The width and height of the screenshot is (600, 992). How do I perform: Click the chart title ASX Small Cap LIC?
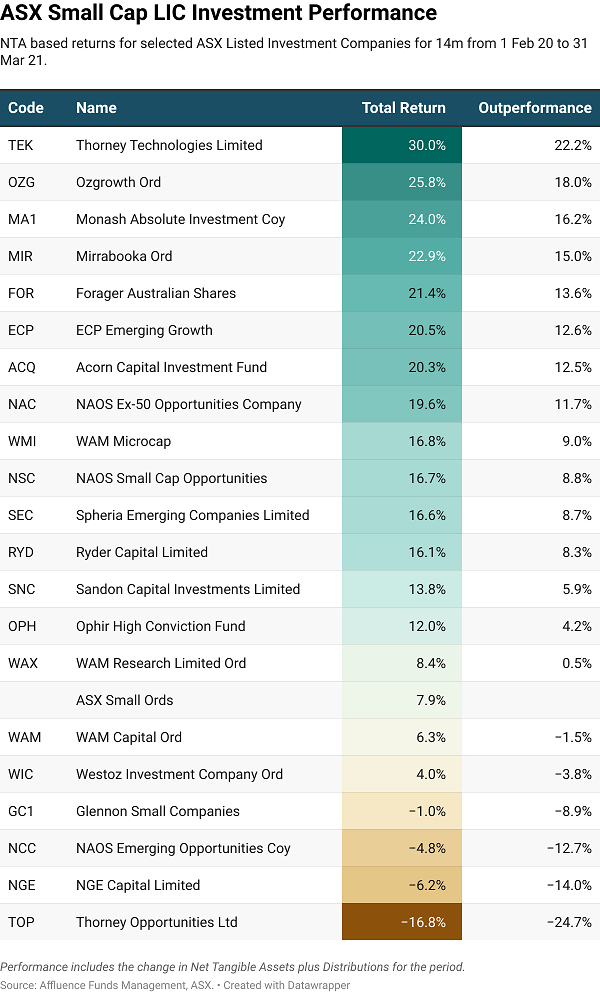(x=219, y=13)
